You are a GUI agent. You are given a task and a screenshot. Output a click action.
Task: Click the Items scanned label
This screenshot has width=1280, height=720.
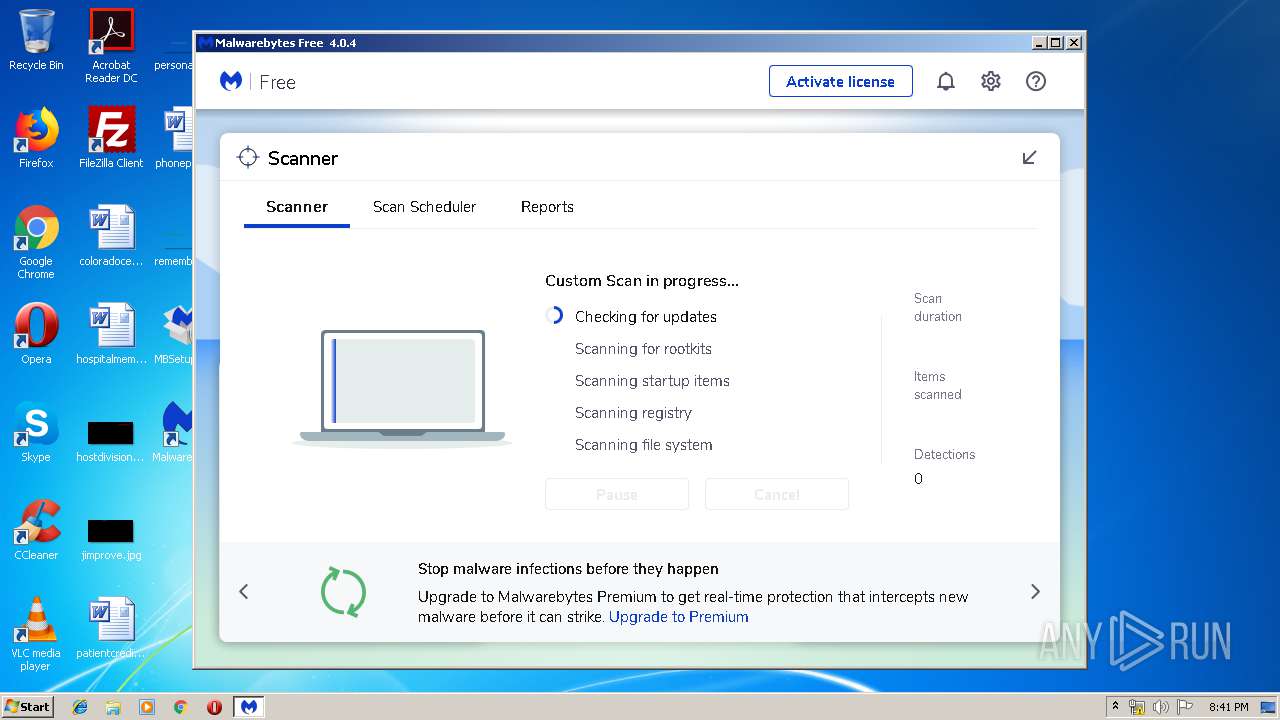tap(938, 386)
